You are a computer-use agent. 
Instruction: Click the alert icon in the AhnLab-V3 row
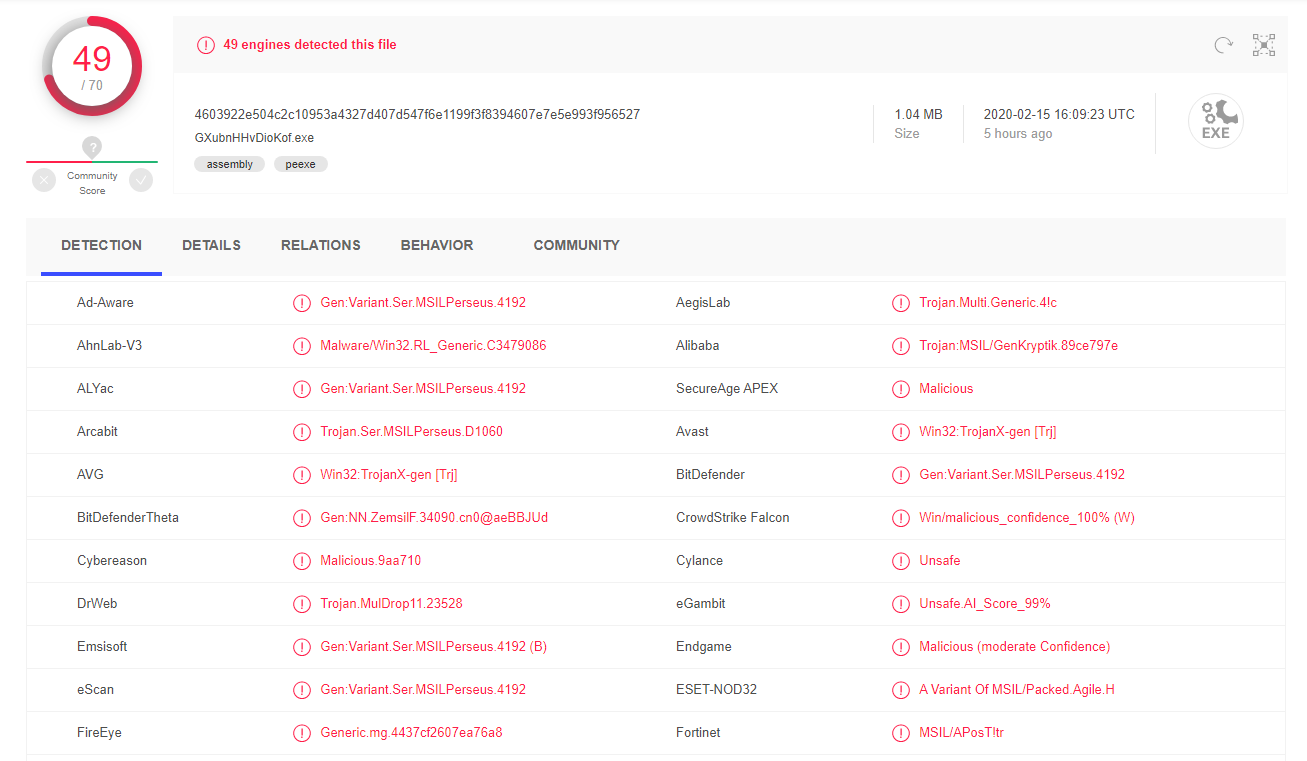click(x=302, y=346)
